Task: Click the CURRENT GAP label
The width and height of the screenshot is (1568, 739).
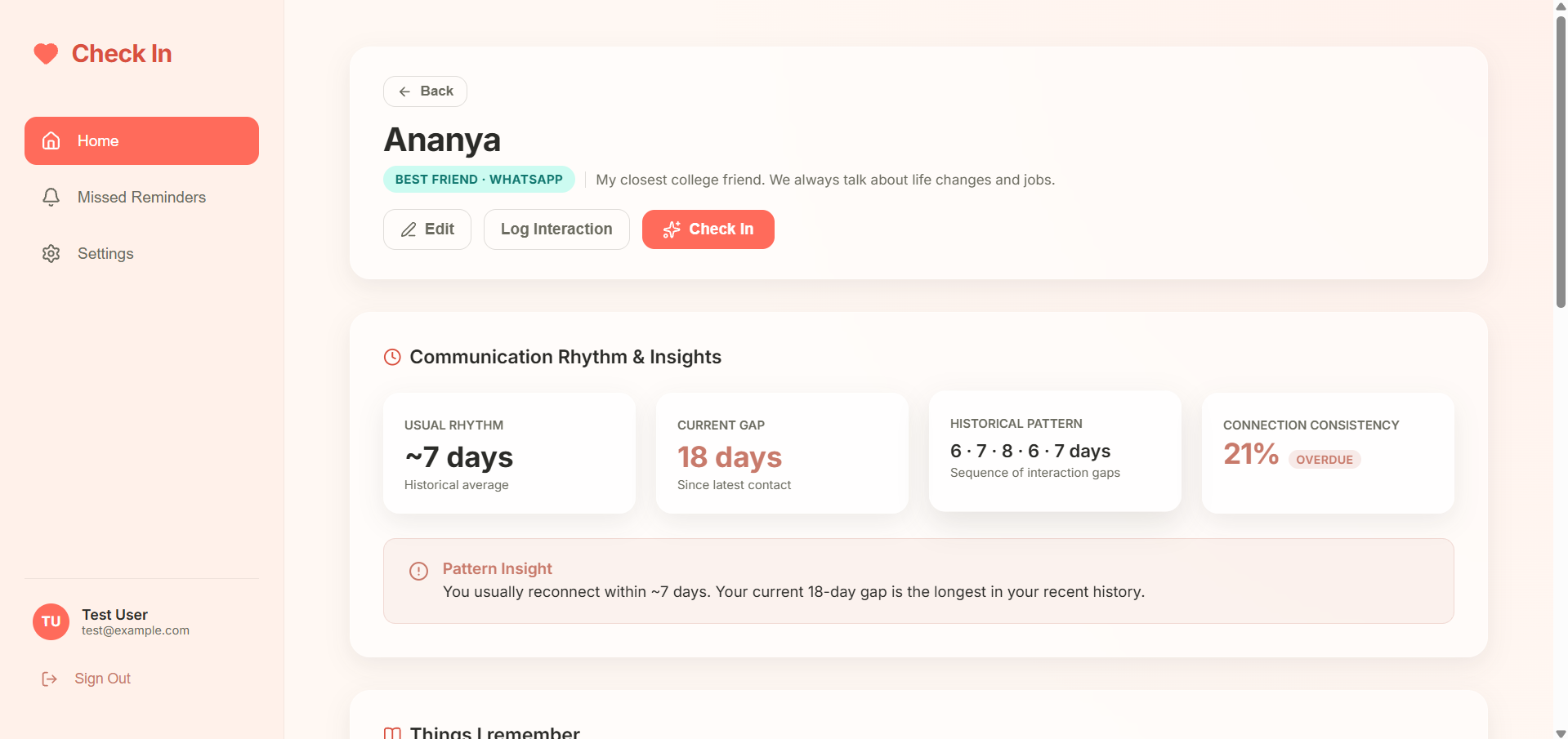Action: coord(721,425)
